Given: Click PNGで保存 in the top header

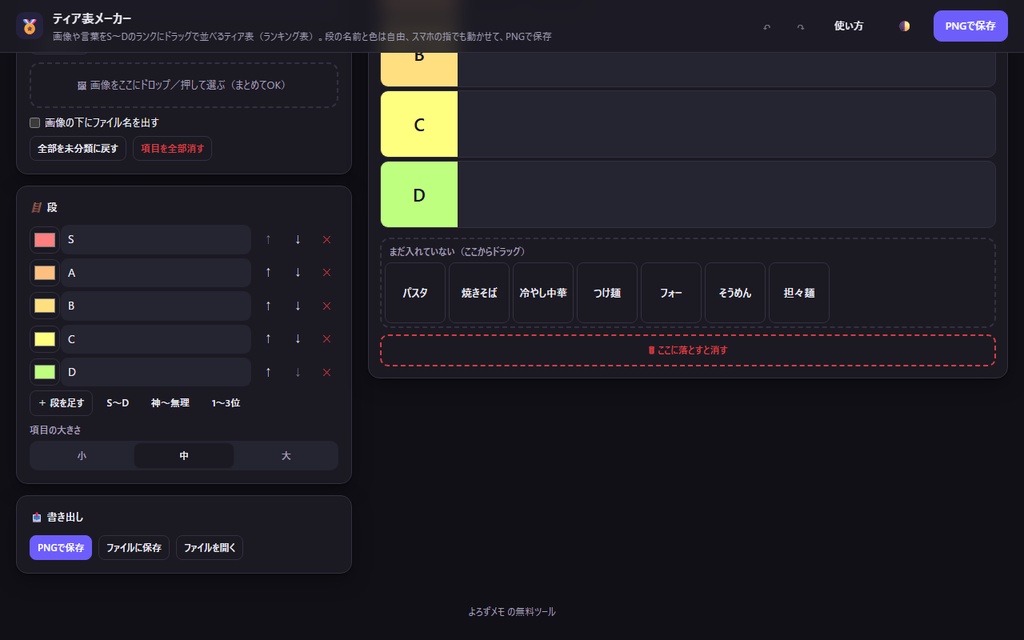Looking at the screenshot, I should (970, 26).
